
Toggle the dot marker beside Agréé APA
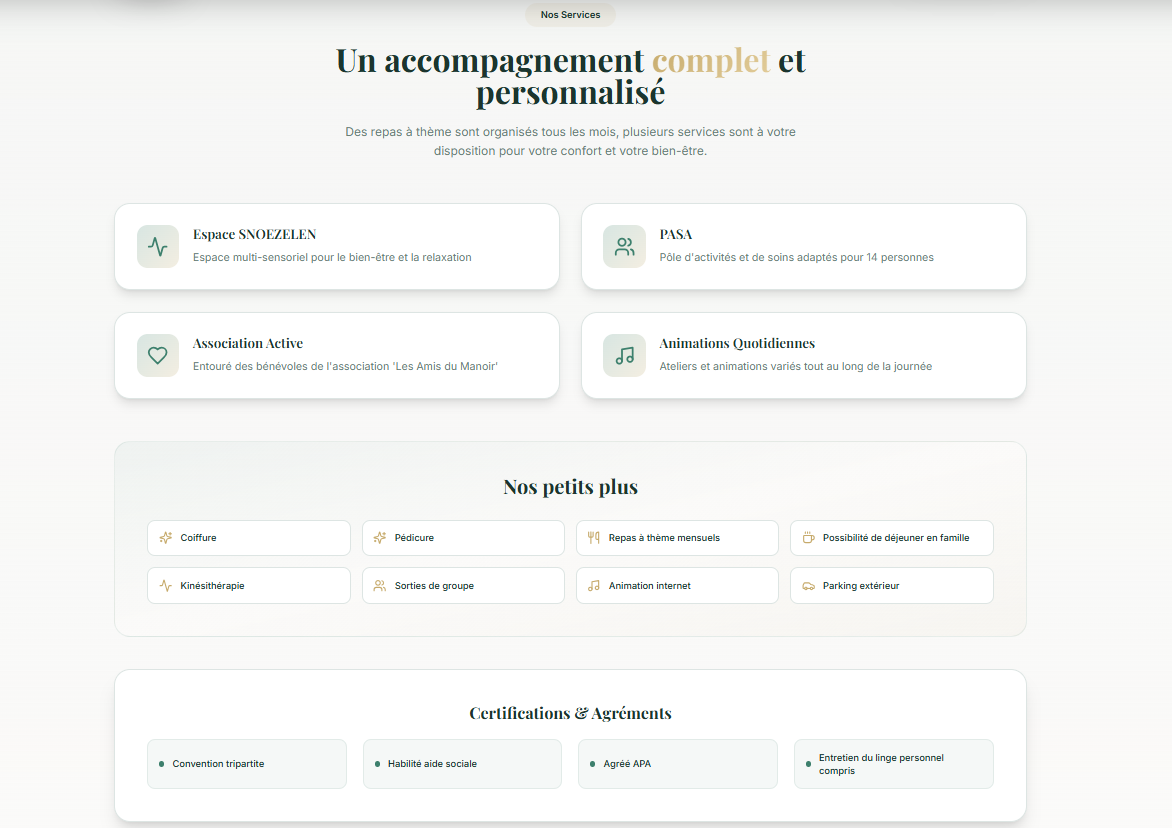tap(594, 763)
